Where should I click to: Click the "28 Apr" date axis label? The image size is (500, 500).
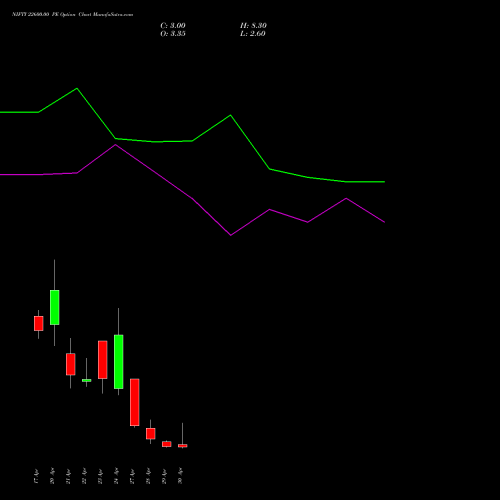(x=148, y=476)
